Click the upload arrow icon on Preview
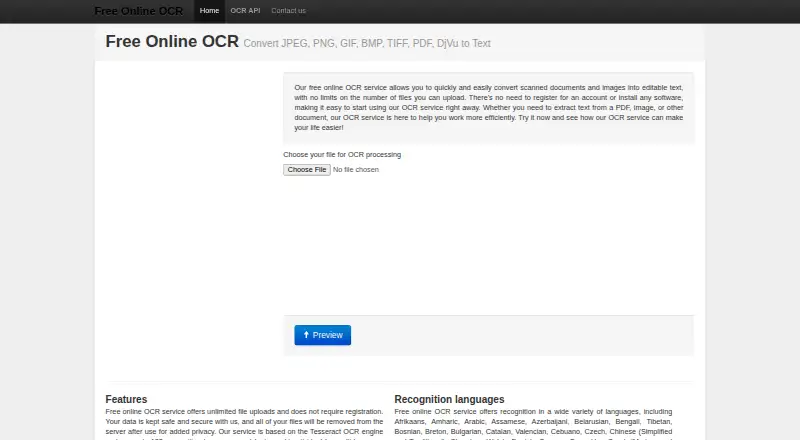Viewport: 800px width, 440px height. pos(306,335)
